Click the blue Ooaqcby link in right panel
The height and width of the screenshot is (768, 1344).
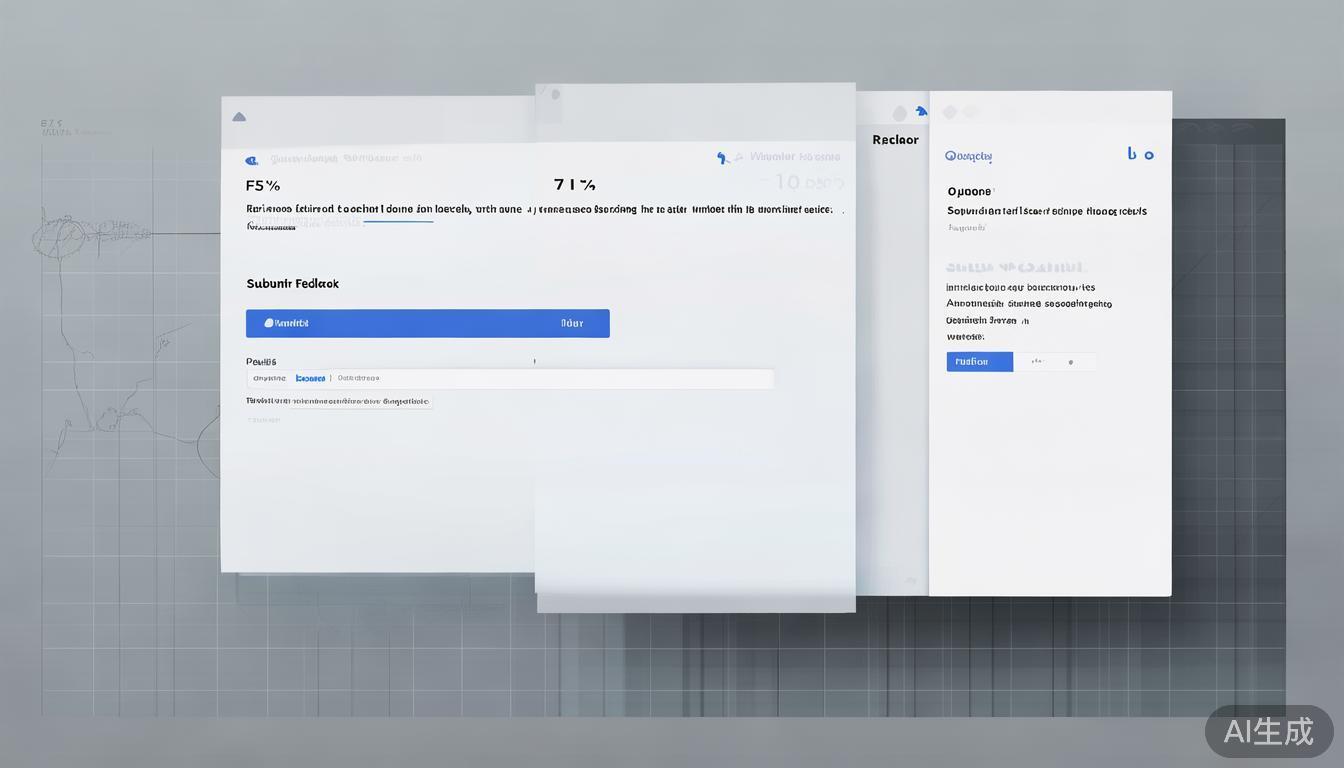pos(968,156)
